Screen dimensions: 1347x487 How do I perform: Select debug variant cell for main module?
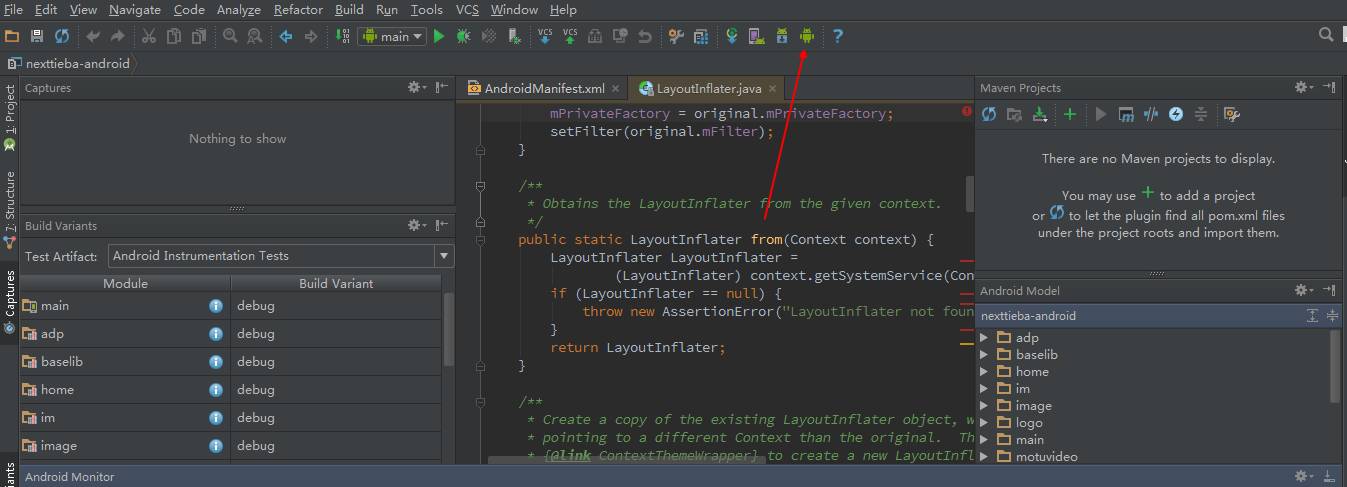335,306
